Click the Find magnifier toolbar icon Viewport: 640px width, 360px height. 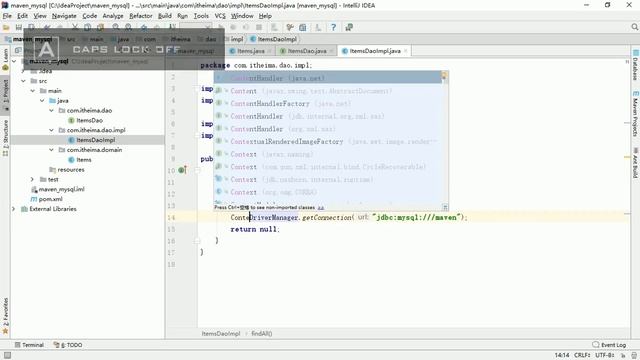point(116,27)
